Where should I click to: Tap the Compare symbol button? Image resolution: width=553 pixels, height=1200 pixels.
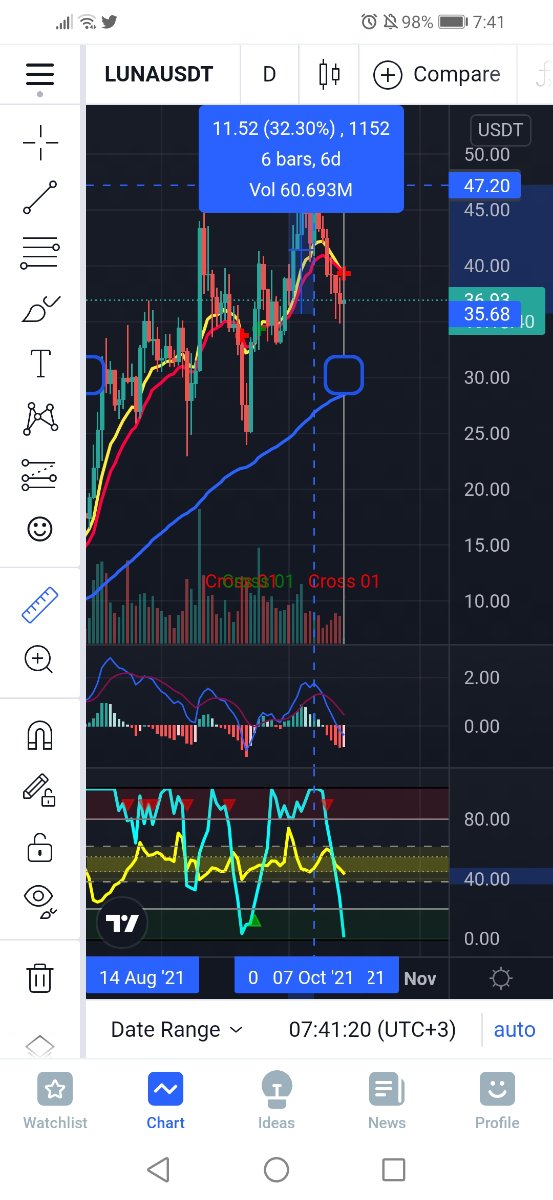[x=436, y=75]
